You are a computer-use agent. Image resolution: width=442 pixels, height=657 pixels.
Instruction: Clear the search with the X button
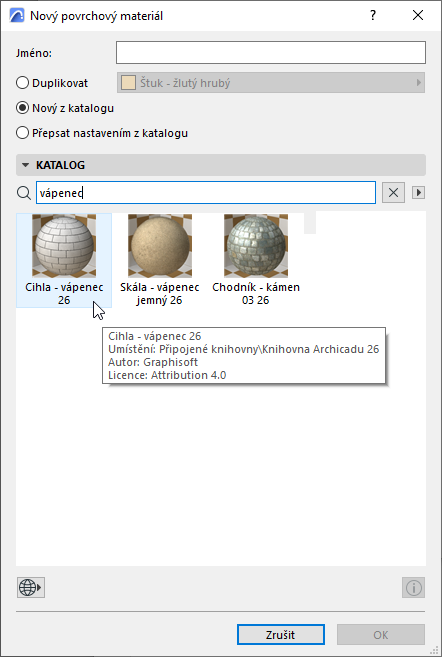[x=393, y=193]
